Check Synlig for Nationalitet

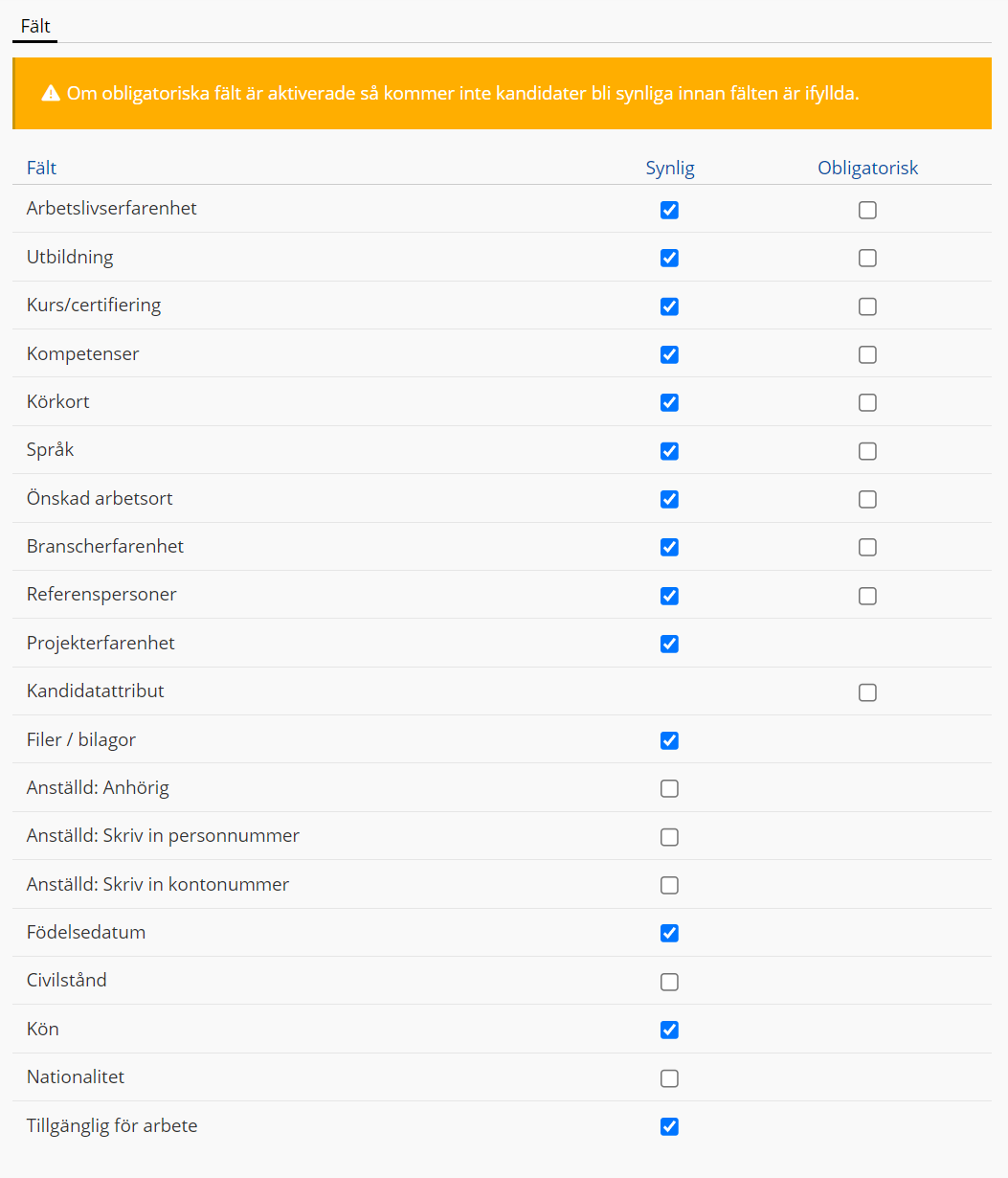[x=669, y=1078]
